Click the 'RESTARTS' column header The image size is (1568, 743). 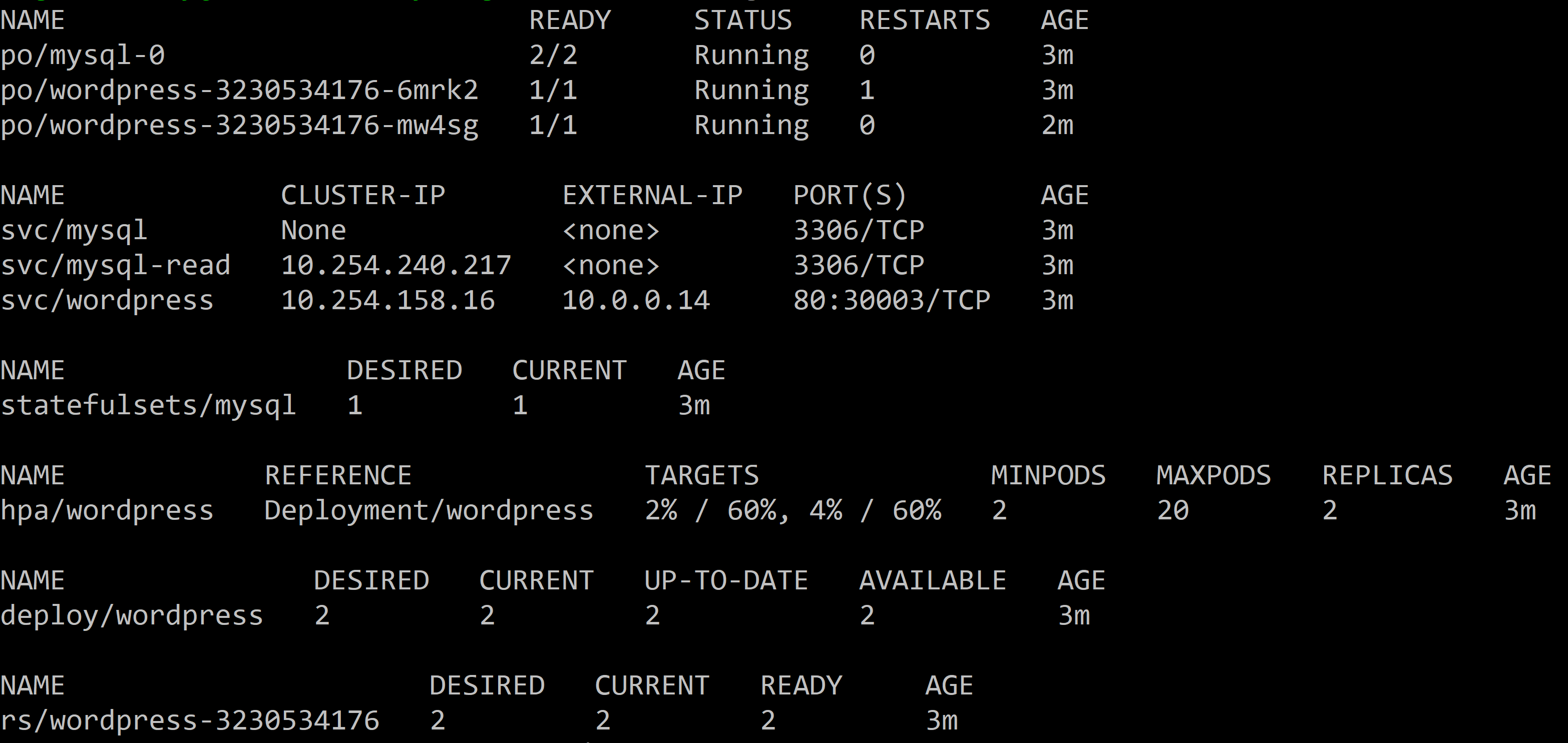click(924, 20)
